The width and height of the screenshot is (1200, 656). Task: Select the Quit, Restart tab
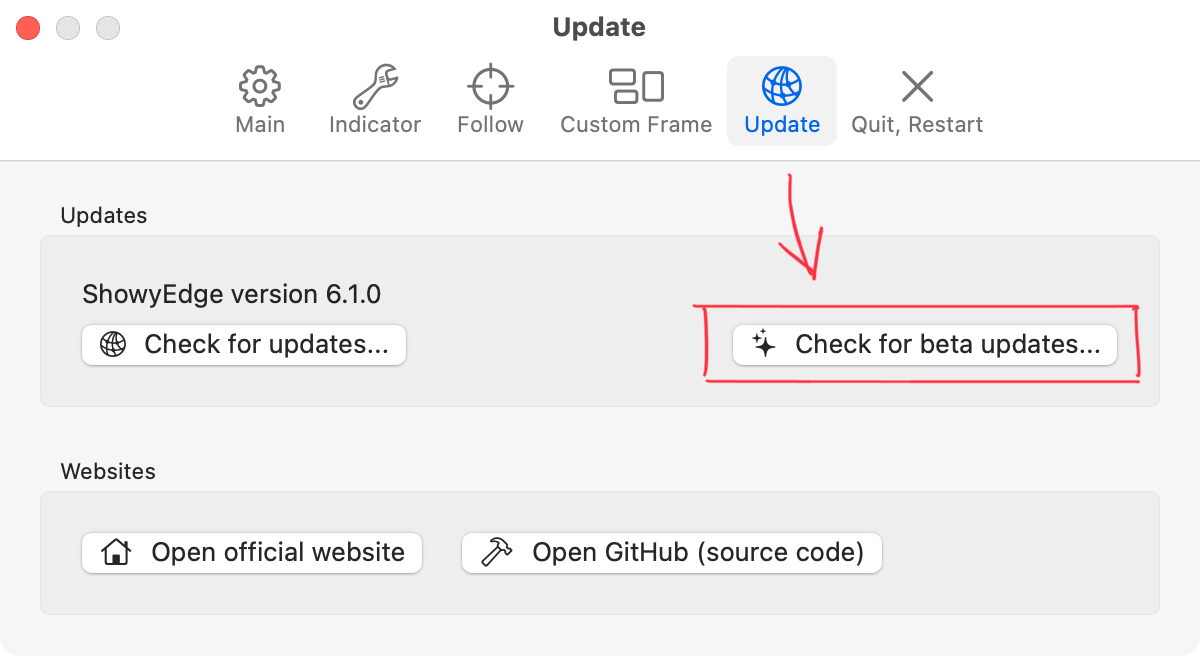917,100
